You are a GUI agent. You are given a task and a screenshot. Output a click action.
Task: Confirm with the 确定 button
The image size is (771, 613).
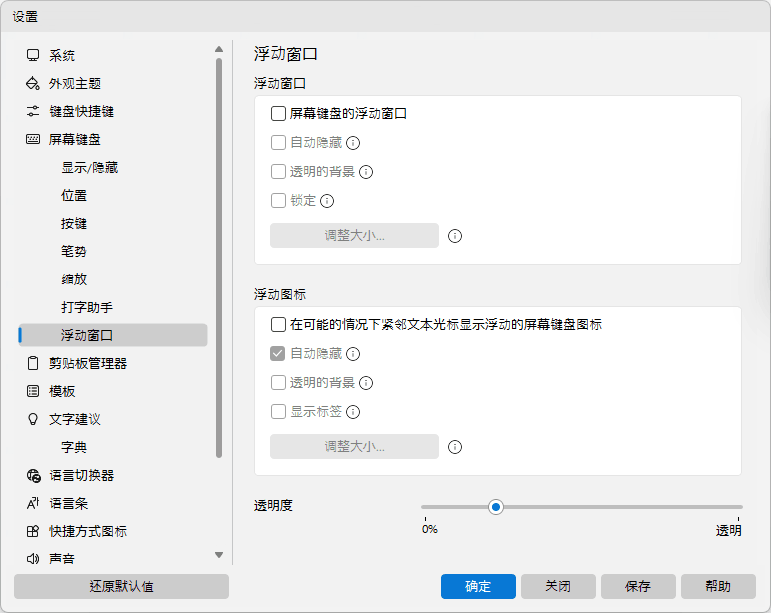click(478, 586)
